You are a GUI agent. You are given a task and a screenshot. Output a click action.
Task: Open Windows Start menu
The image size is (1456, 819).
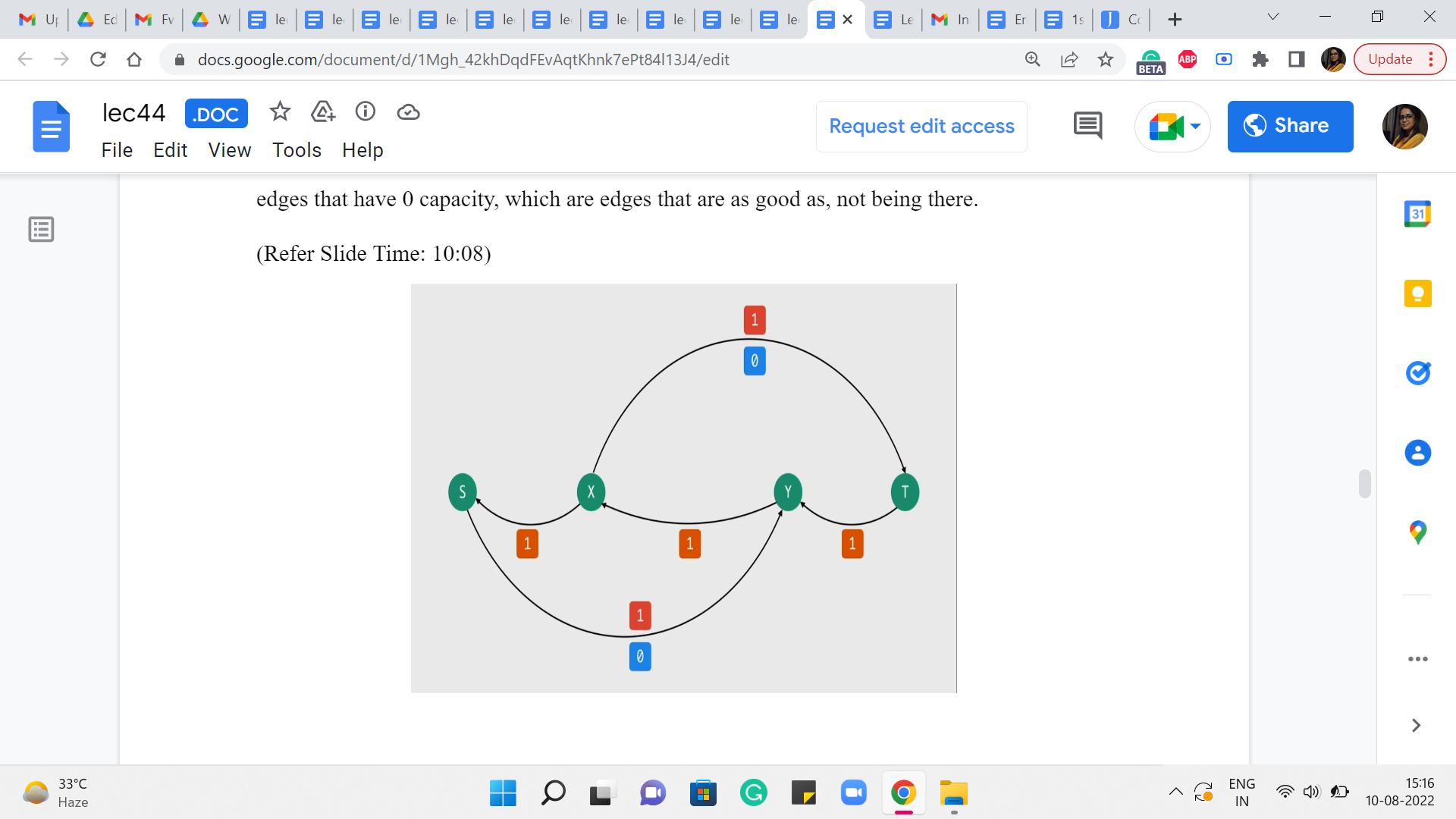[x=503, y=793]
